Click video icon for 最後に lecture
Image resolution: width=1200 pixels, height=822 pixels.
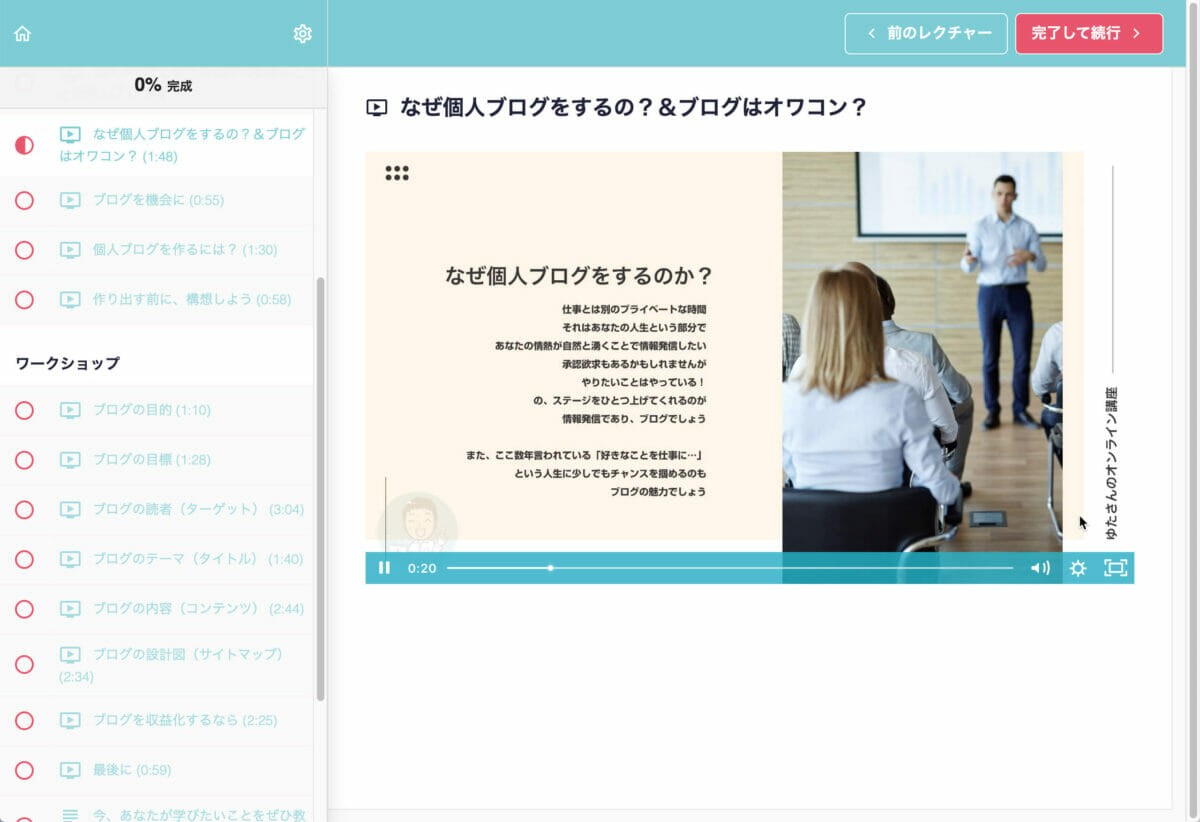pyautogui.click(x=70, y=770)
